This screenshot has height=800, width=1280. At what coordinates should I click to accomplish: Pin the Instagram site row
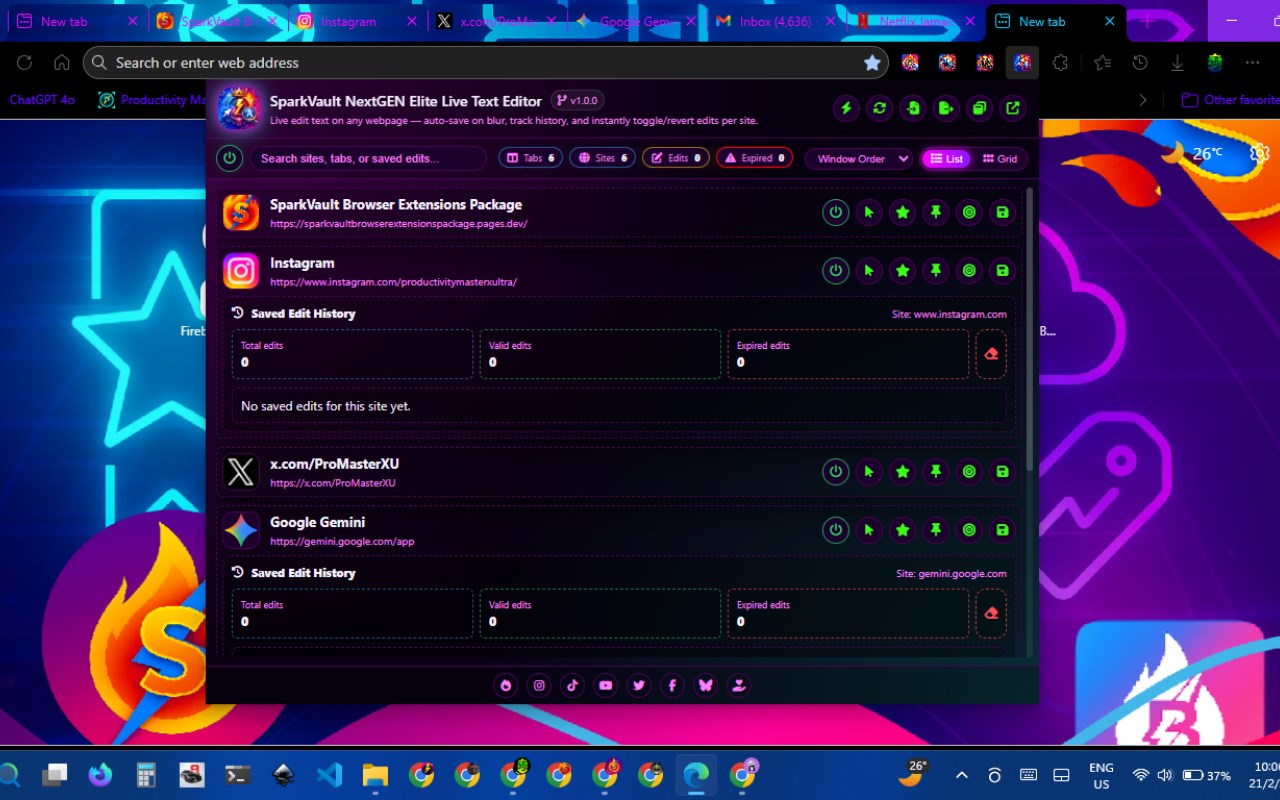coord(936,270)
